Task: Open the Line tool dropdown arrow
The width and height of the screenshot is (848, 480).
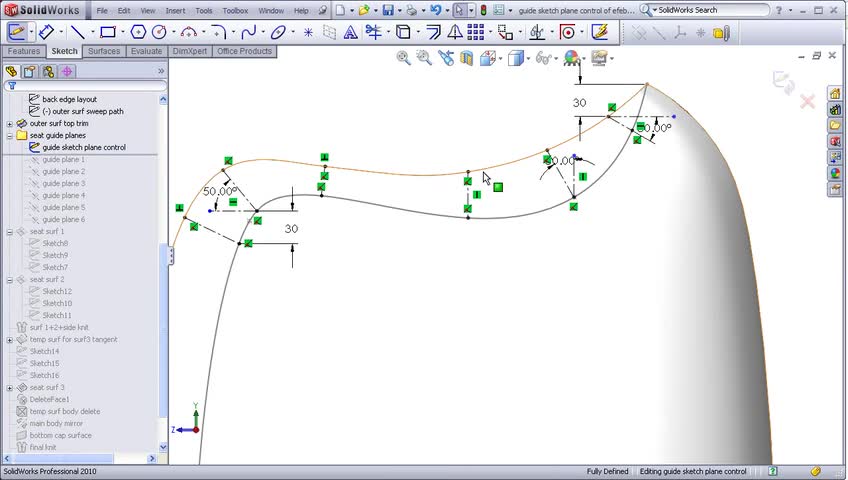Action: (x=92, y=32)
